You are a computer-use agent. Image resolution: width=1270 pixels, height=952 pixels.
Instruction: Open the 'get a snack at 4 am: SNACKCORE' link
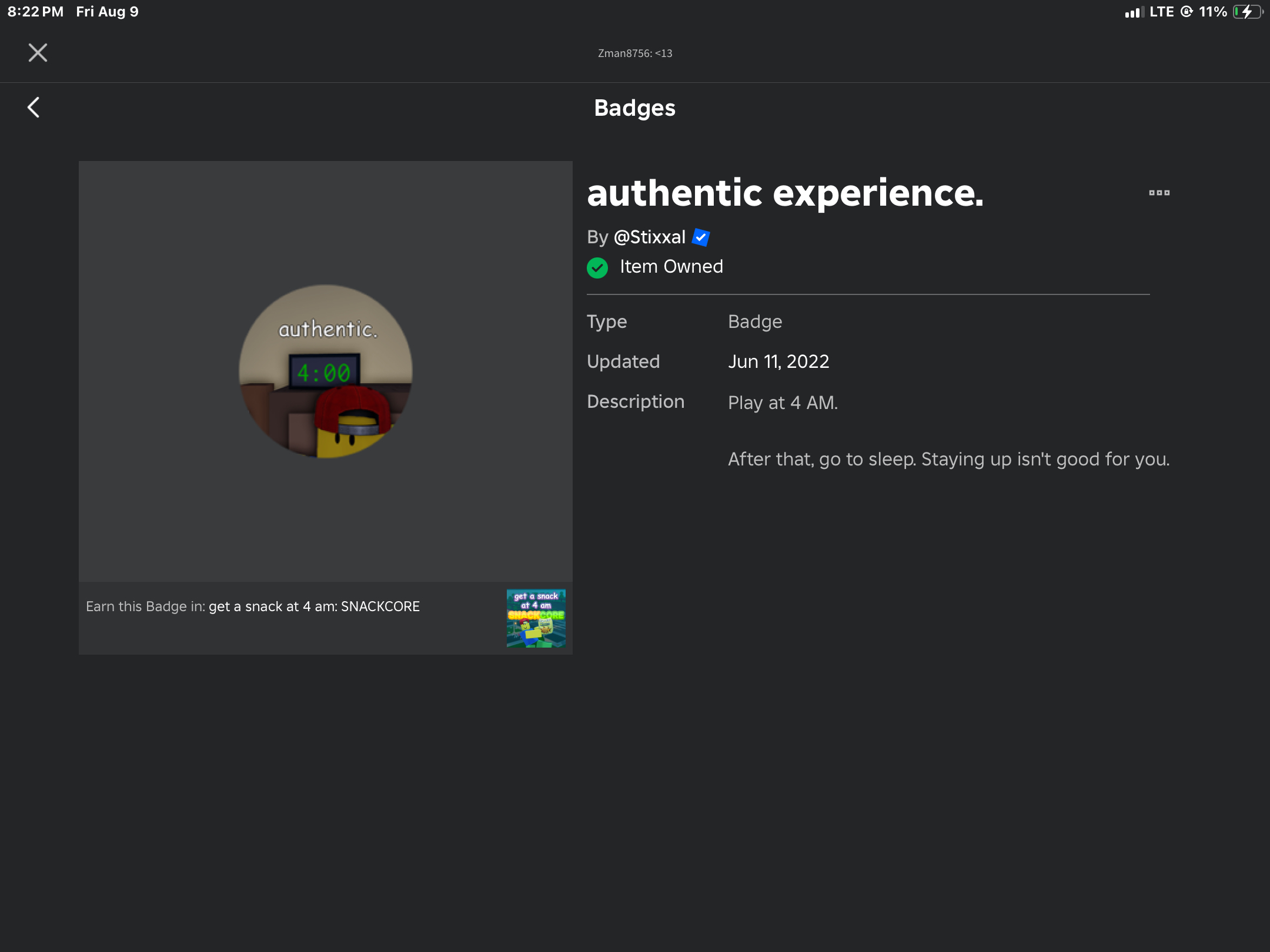[314, 606]
